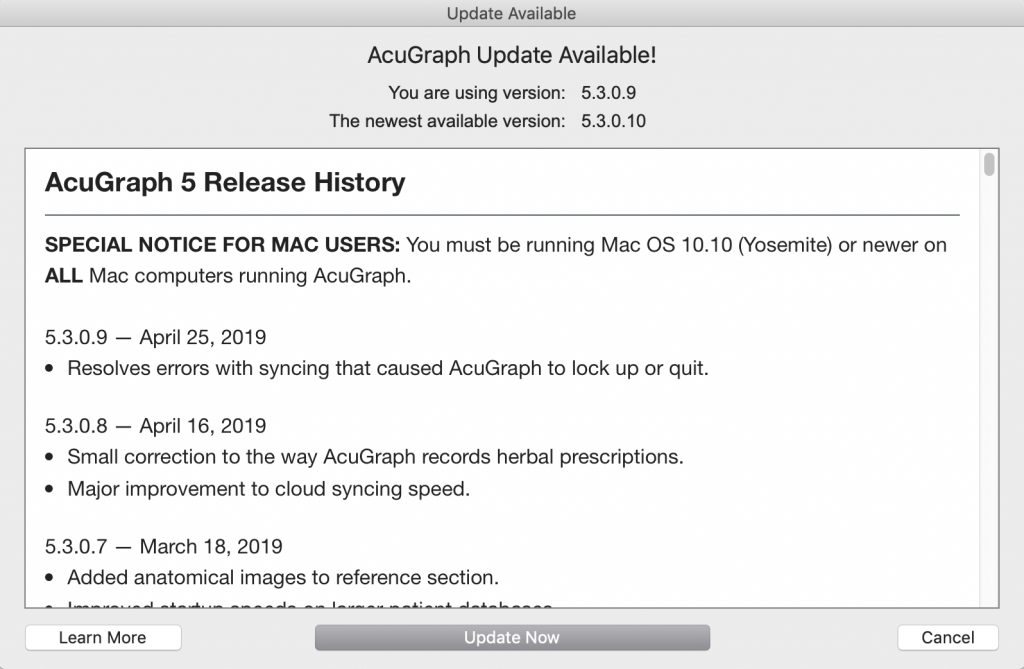Image resolution: width=1024 pixels, height=669 pixels.
Task: Click the newest version number 5.3.0.10
Action: pyautogui.click(x=613, y=121)
